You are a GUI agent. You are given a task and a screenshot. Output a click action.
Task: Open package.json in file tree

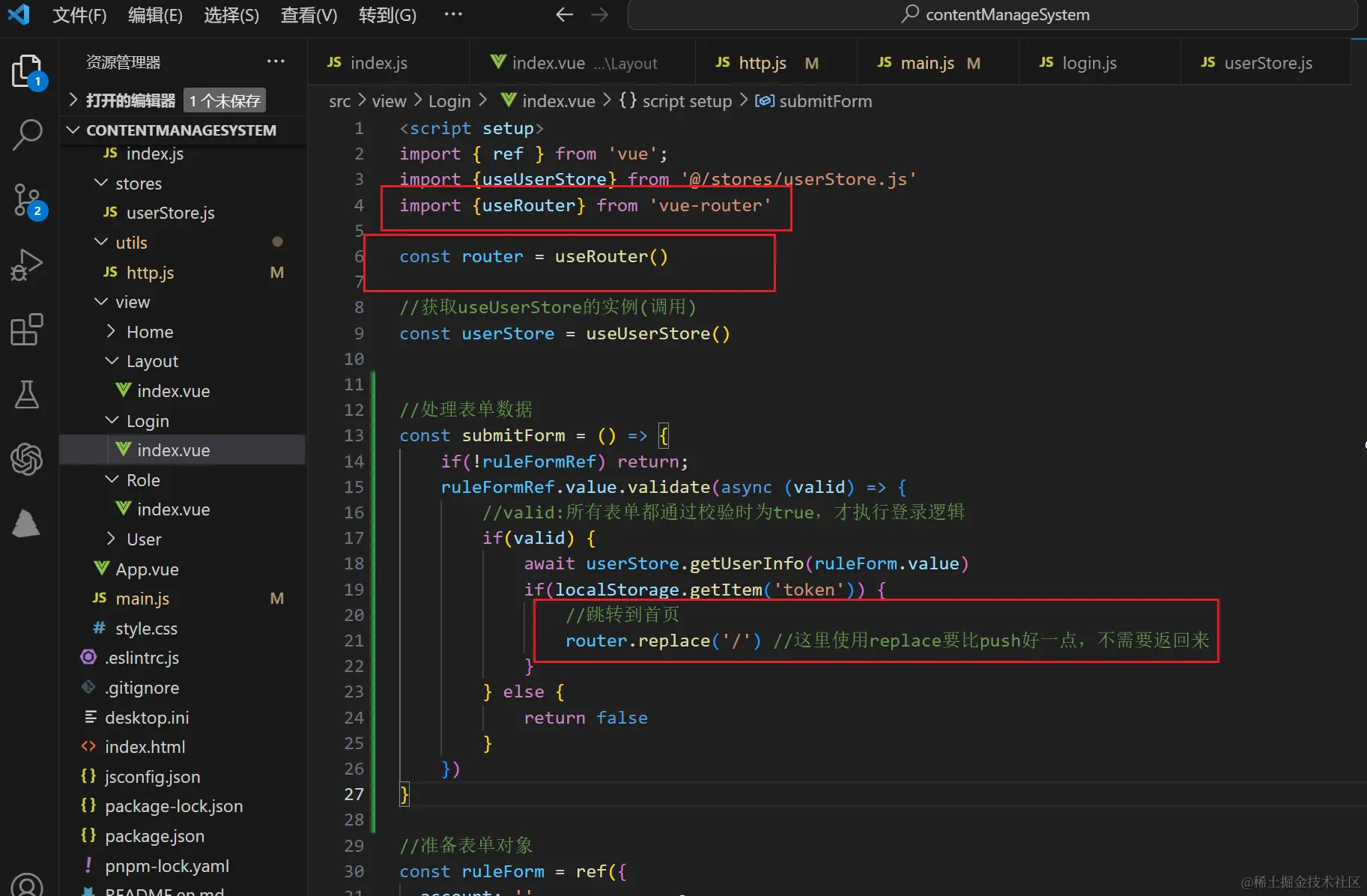coord(154,836)
